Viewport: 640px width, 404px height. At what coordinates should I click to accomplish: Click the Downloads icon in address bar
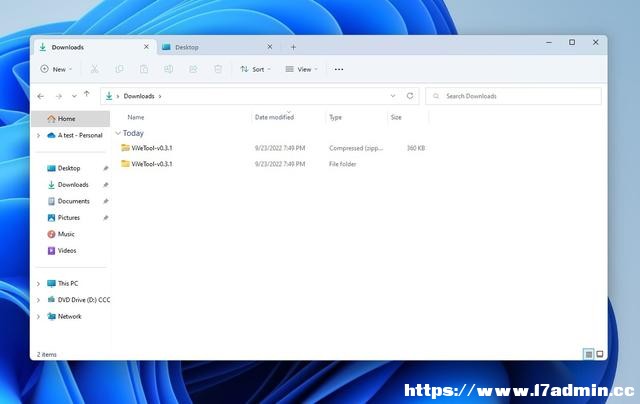109,96
